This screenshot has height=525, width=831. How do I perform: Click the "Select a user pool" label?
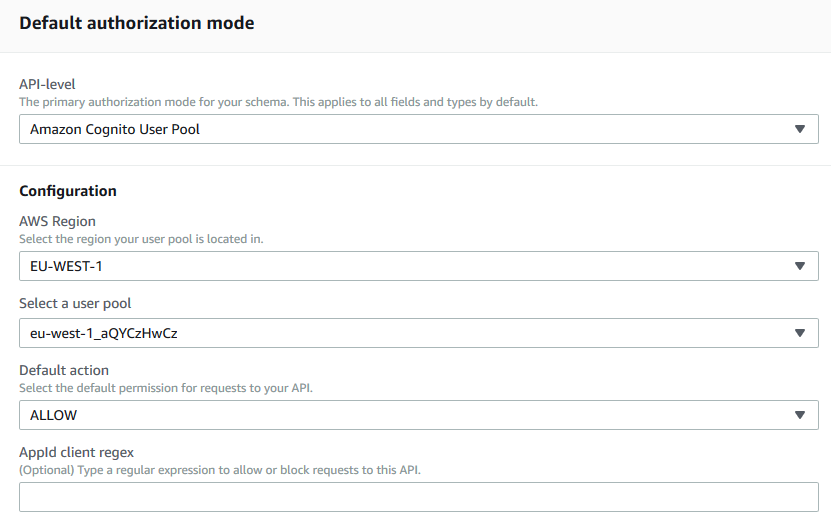75,303
